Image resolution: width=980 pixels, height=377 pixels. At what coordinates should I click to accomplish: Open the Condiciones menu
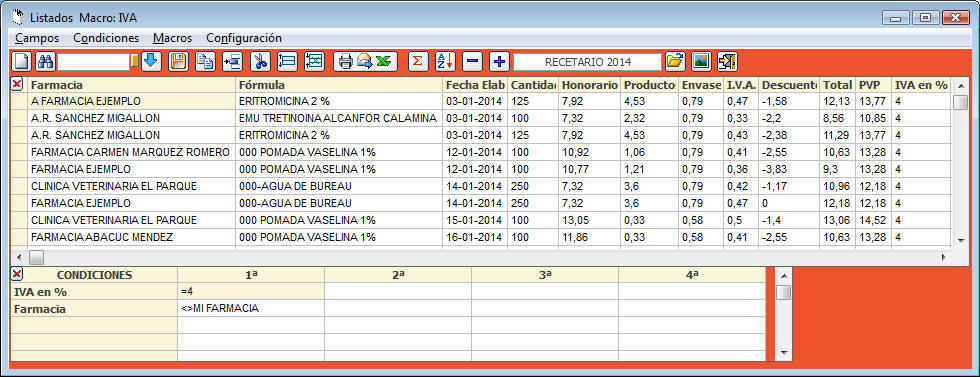(106, 38)
